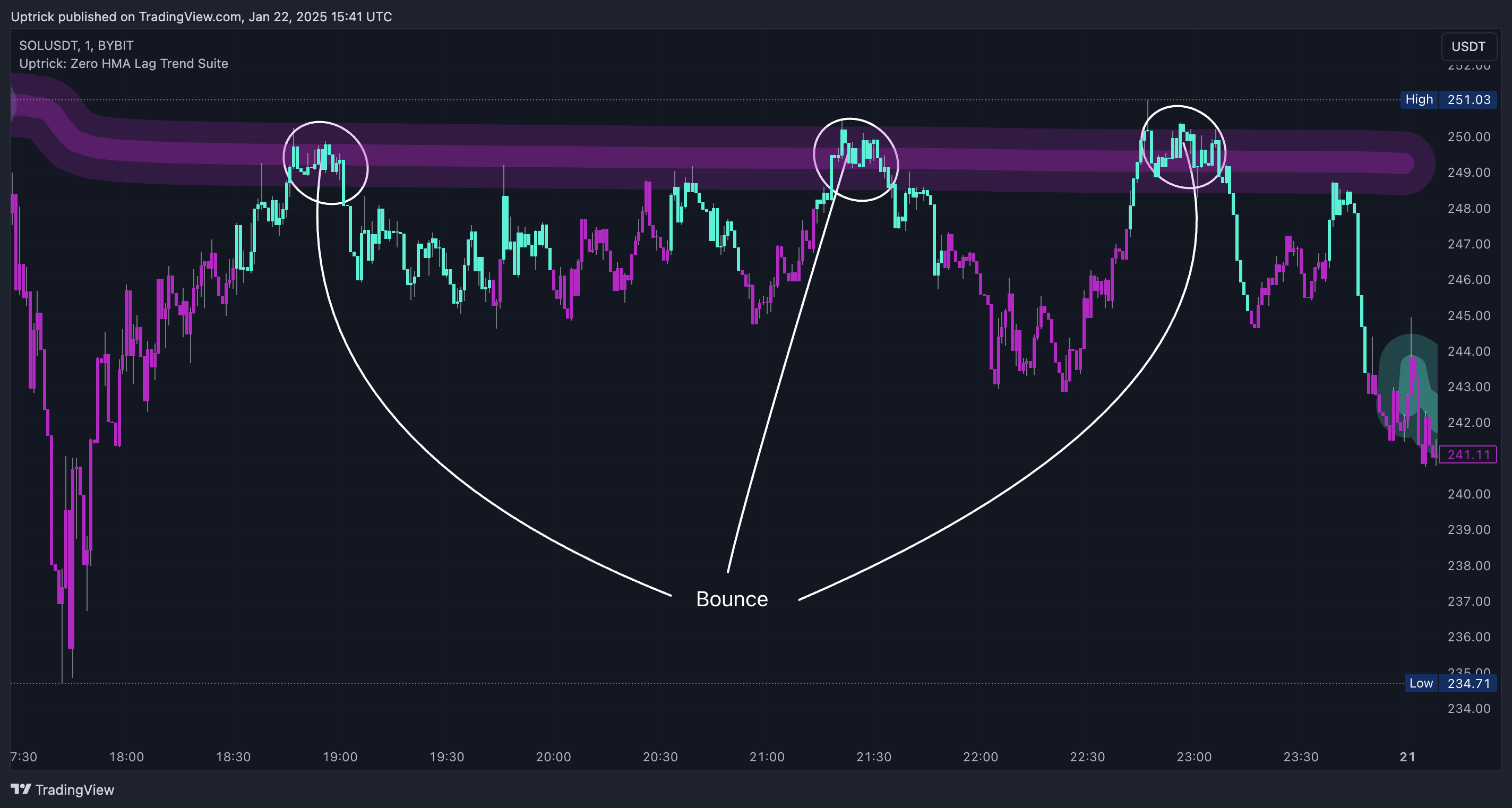This screenshot has width=1512, height=808.
Task: Click the 236.00 price axis tick
Action: pos(1468,637)
